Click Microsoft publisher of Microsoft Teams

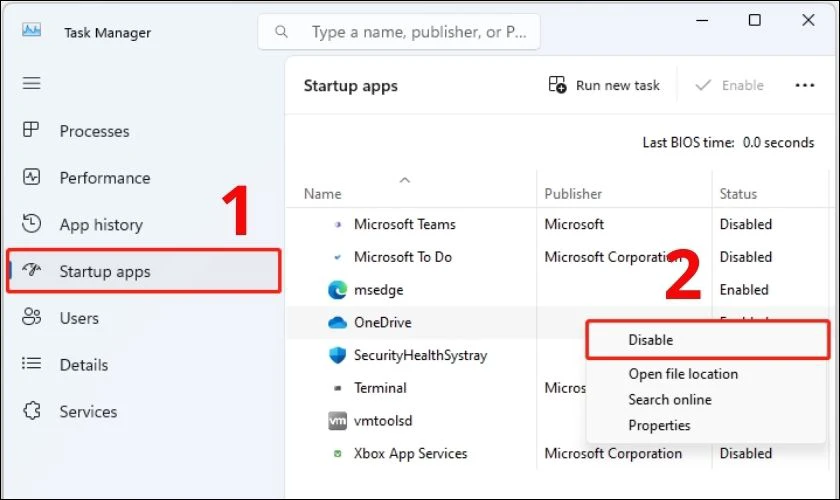[x=574, y=225]
